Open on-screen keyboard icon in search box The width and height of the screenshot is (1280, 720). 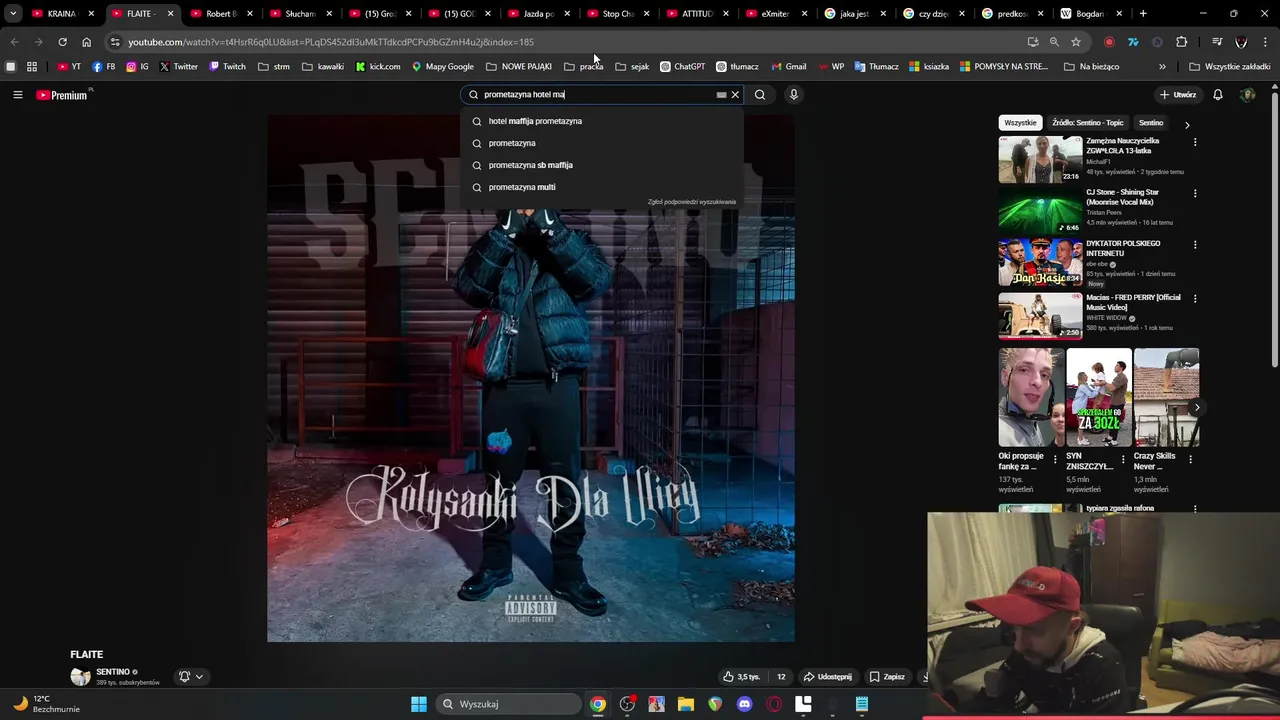point(721,95)
